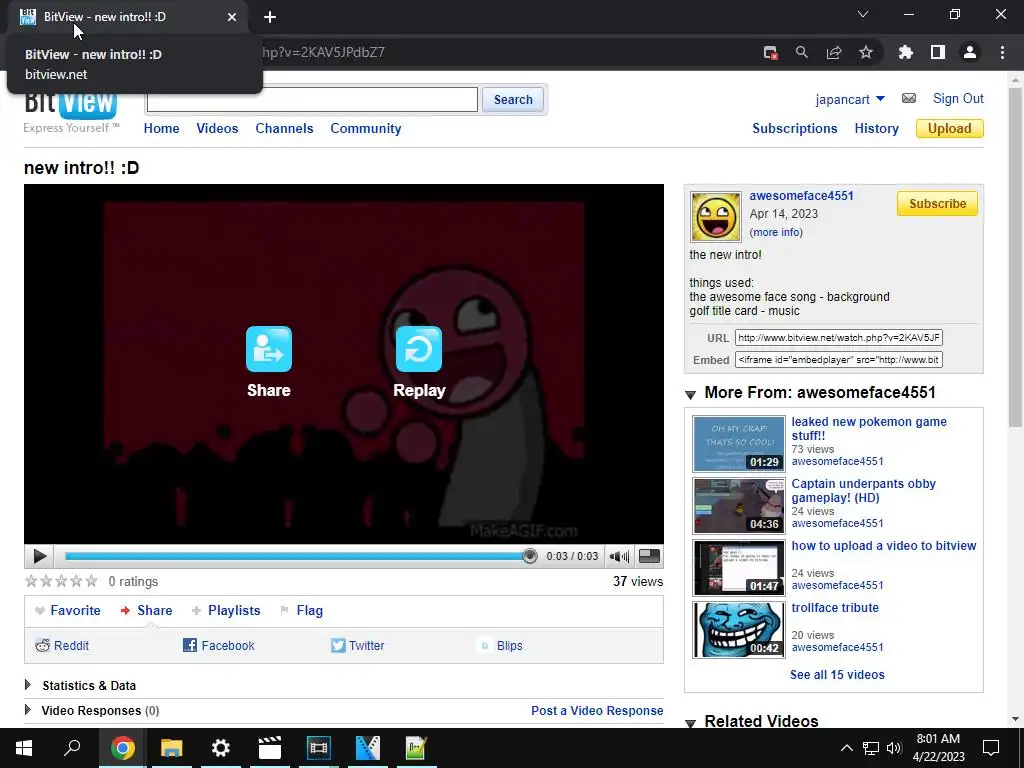
Task: Open Settings gear from the taskbar
Action: [221, 748]
